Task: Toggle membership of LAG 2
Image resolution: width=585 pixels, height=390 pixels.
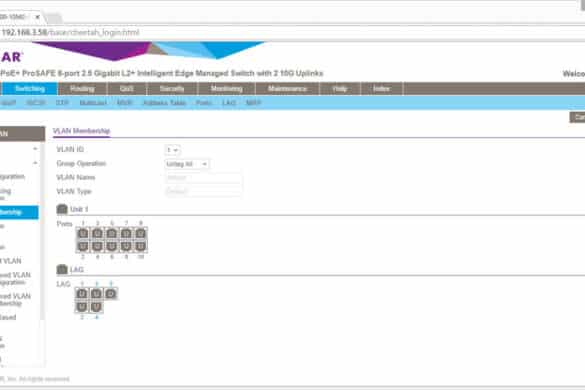Action: pos(82,307)
